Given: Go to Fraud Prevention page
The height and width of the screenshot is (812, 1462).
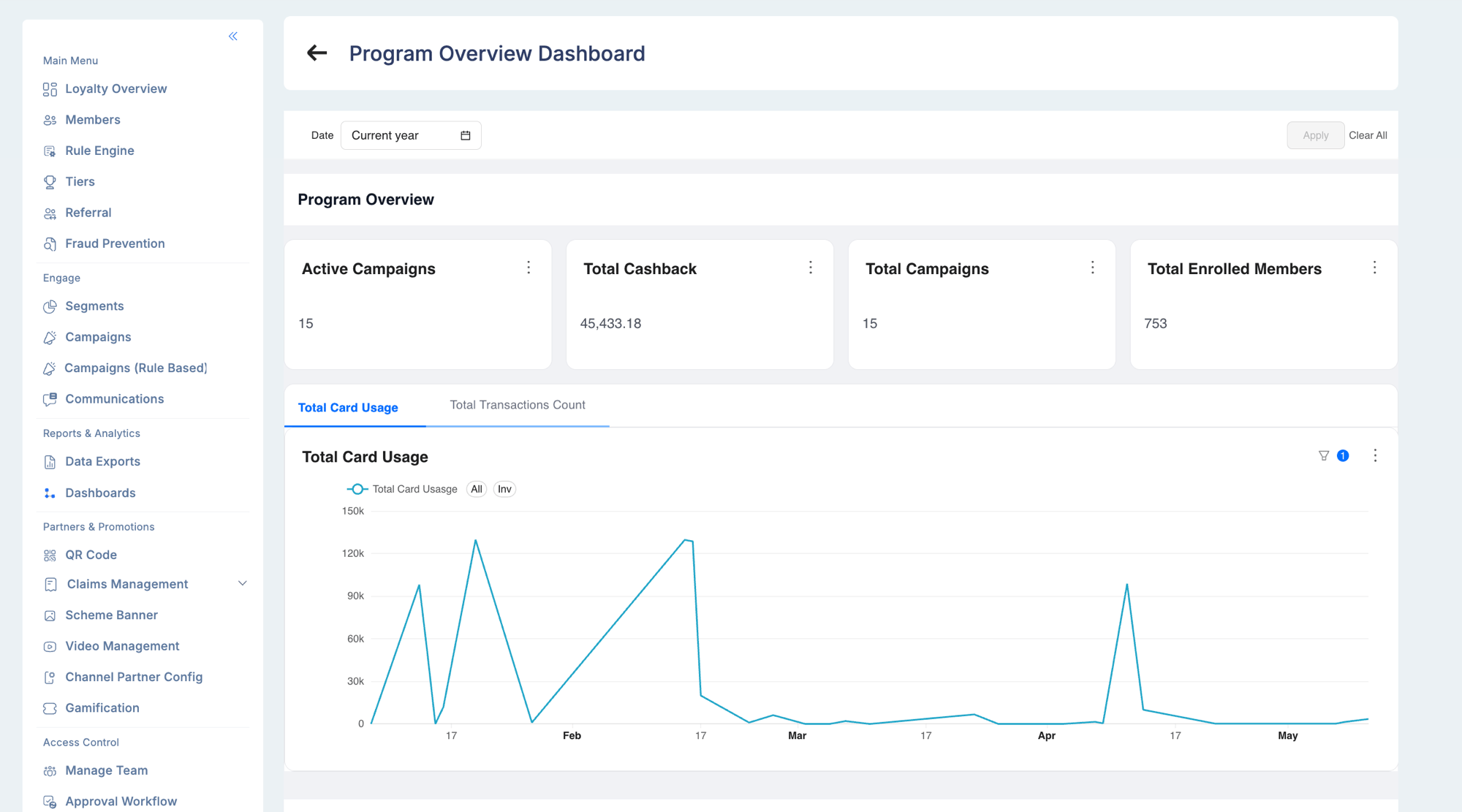Looking at the screenshot, I should pyautogui.click(x=115, y=243).
